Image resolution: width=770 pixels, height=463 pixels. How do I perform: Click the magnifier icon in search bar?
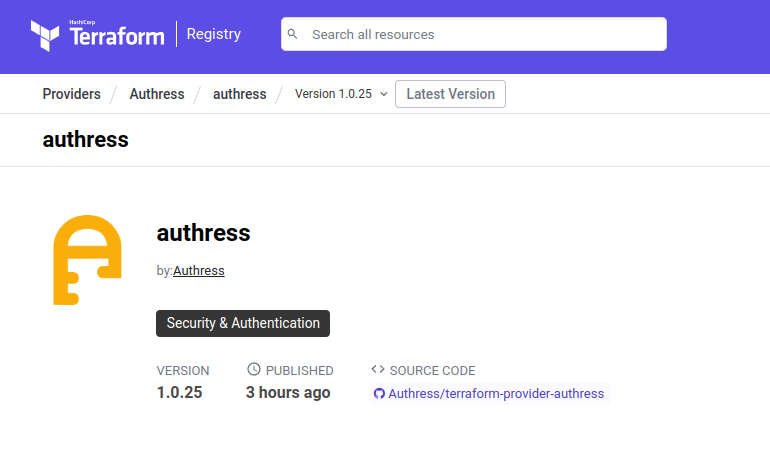(293, 34)
